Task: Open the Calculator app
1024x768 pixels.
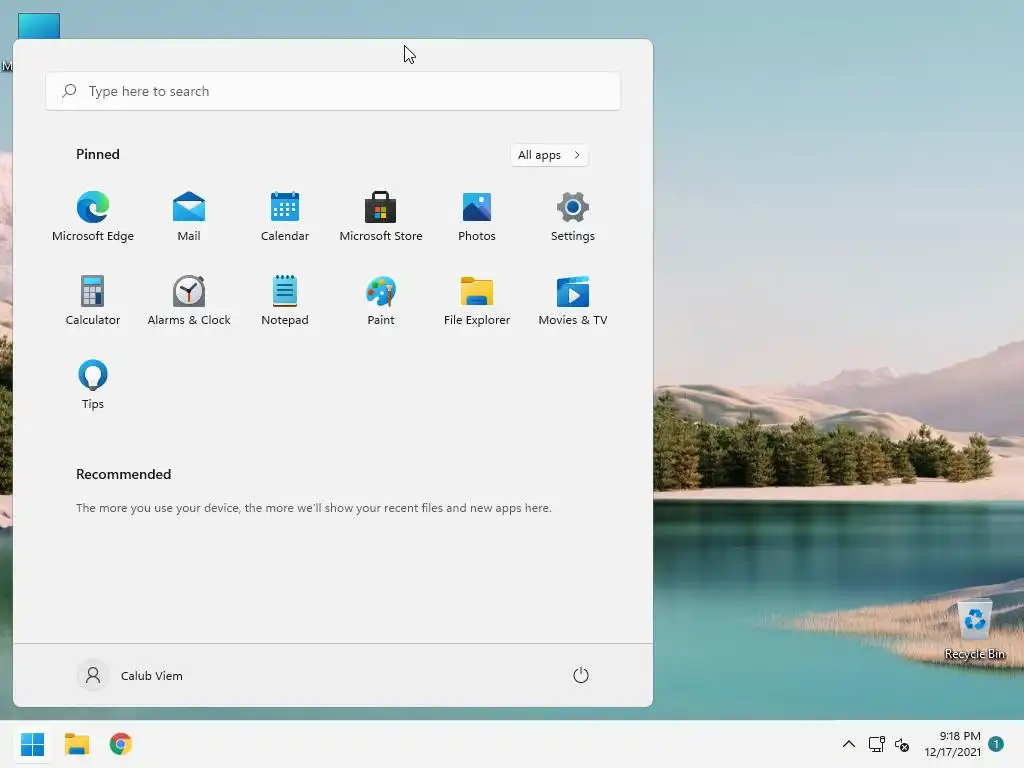Action: click(x=93, y=300)
